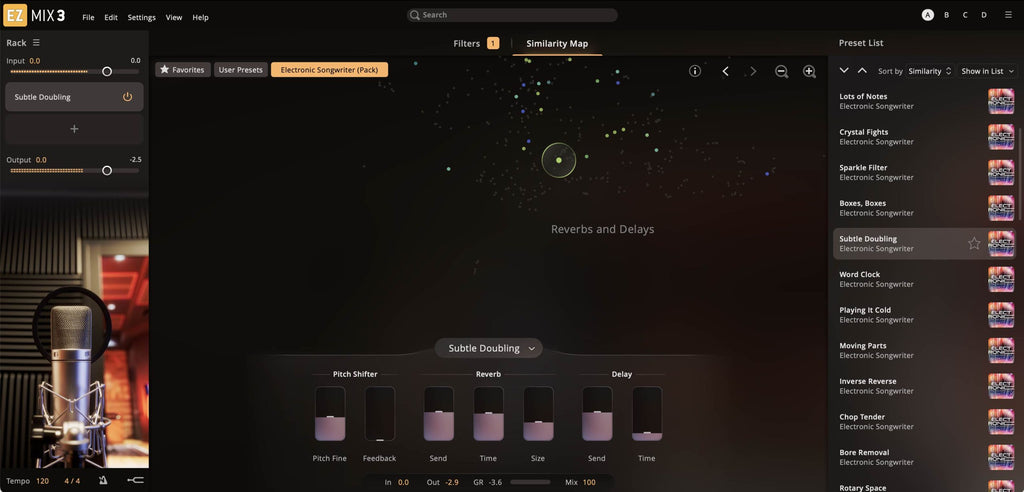The height and width of the screenshot is (492, 1024).
Task: Switch to snapshot B
Action: click(x=946, y=15)
